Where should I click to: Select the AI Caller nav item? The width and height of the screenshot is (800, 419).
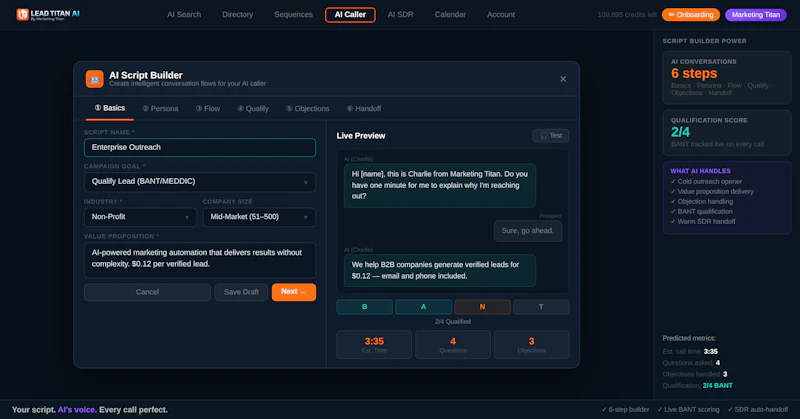[x=350, y=15]
